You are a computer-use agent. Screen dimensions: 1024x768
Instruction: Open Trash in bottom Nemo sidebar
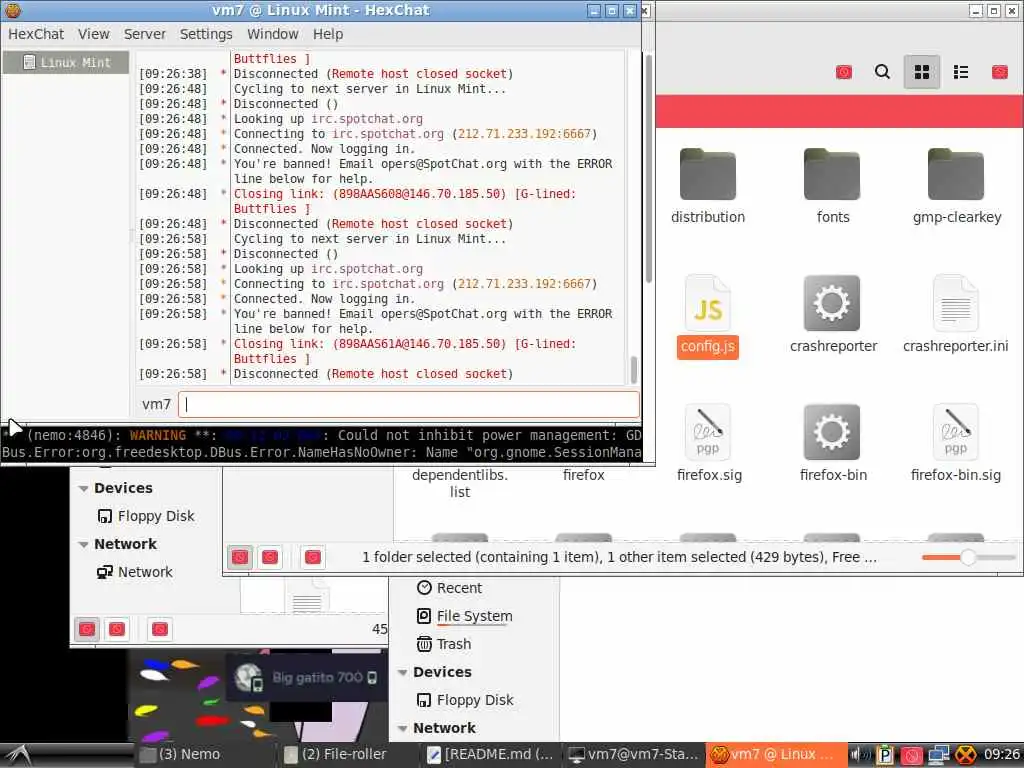tap(443, 644)
